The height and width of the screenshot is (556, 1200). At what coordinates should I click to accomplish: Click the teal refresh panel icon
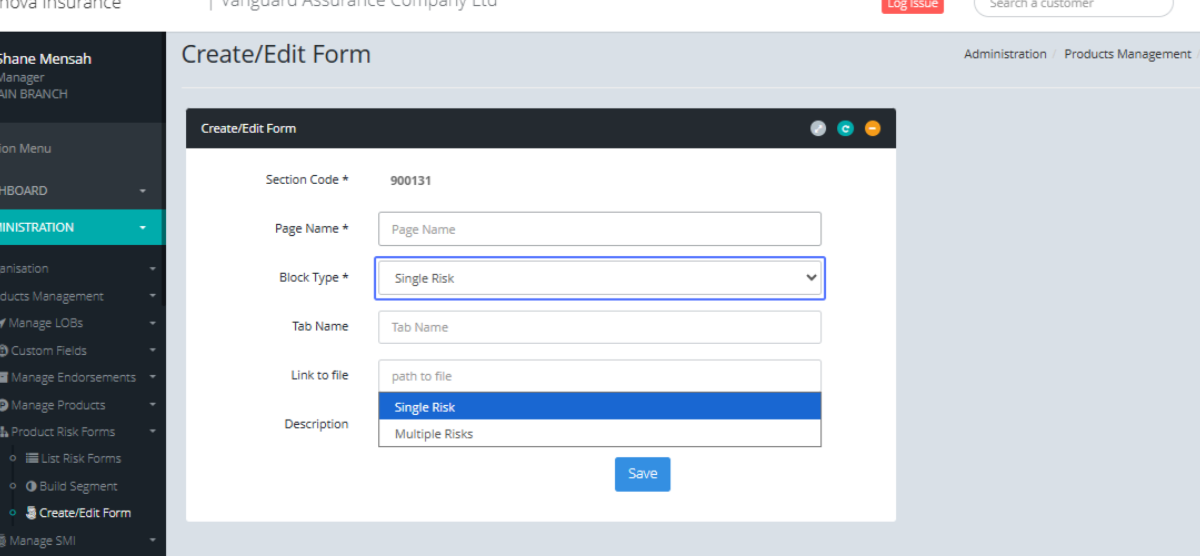[x=845, y=128]
